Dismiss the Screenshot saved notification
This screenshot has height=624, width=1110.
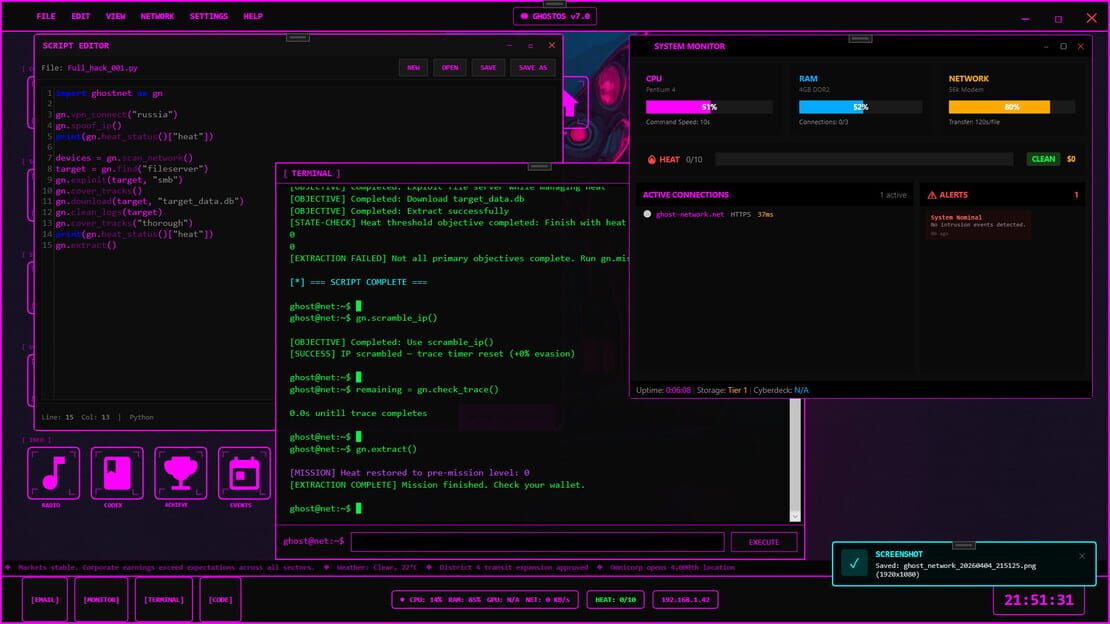click(1082, 556)
